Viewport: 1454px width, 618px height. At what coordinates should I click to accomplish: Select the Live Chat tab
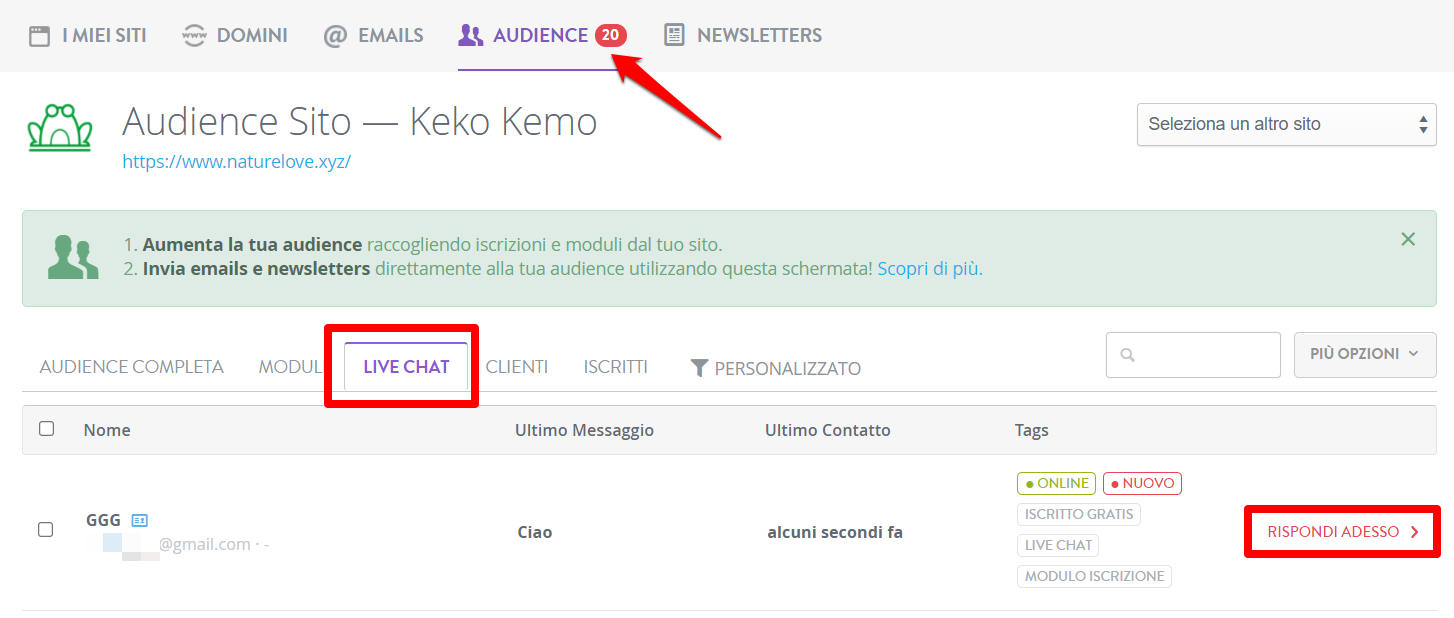[406, 367]
